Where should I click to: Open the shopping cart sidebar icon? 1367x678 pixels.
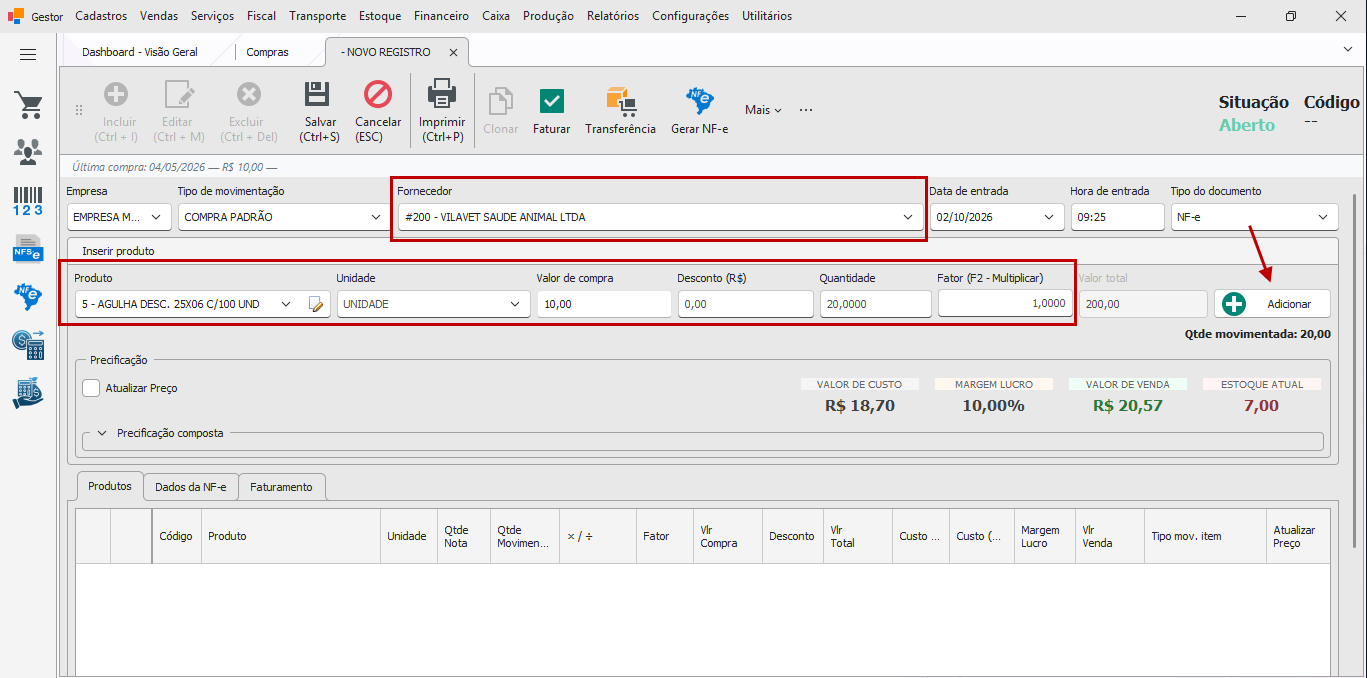point(28,105)
